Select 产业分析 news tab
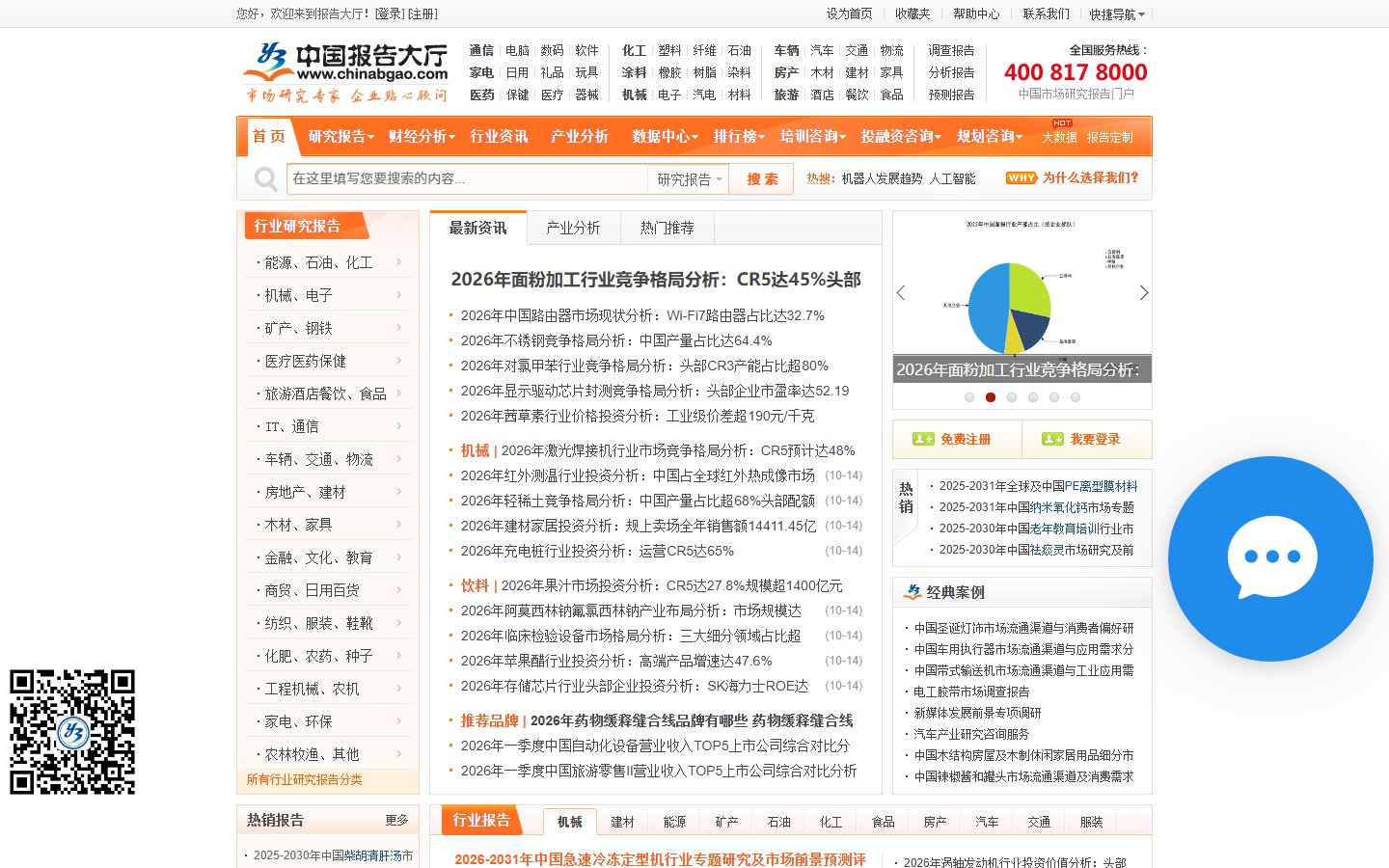This screenshot has width=1389, height=868. point(573,228)
